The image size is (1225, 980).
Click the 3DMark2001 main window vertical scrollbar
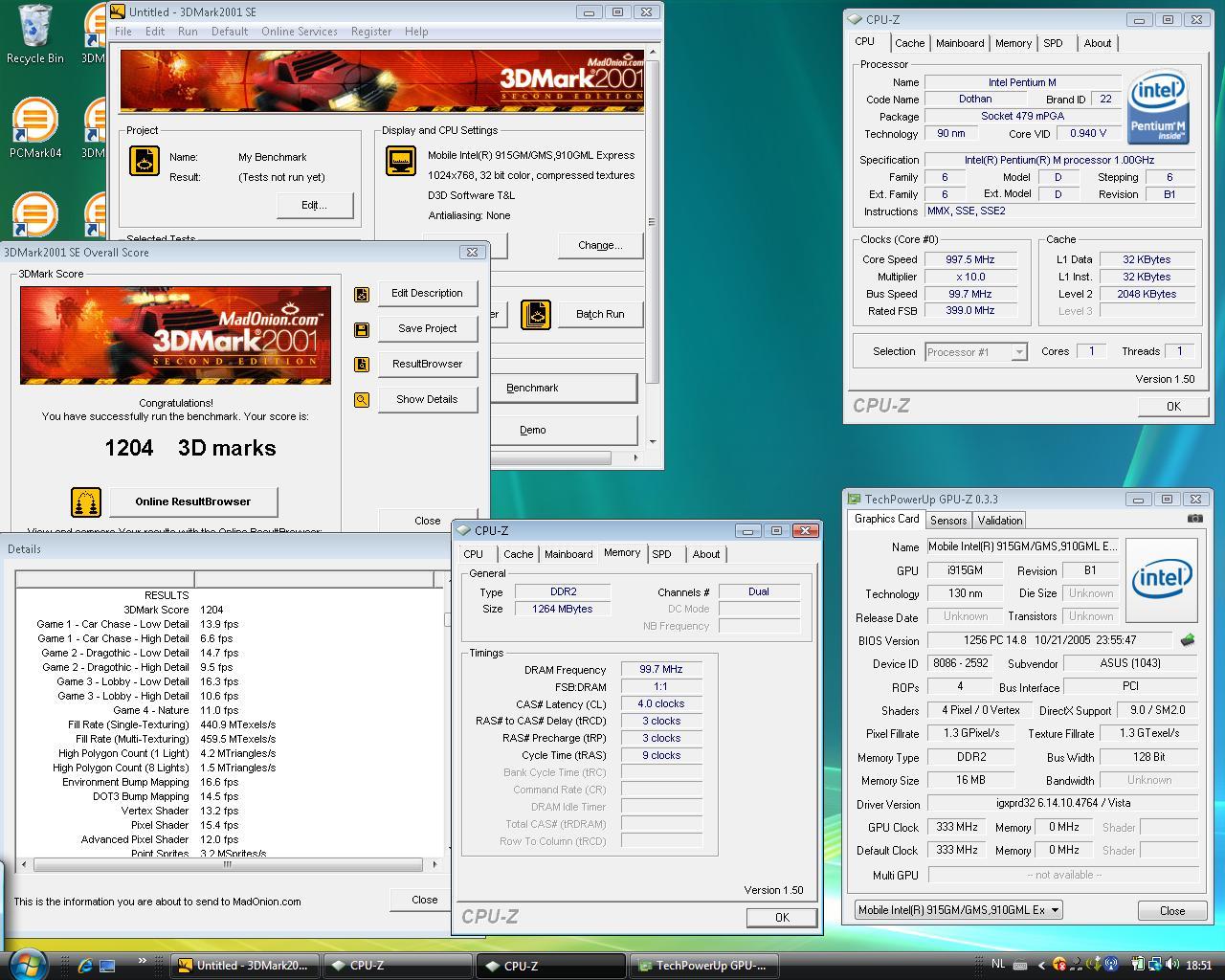[x=653, y=247]
